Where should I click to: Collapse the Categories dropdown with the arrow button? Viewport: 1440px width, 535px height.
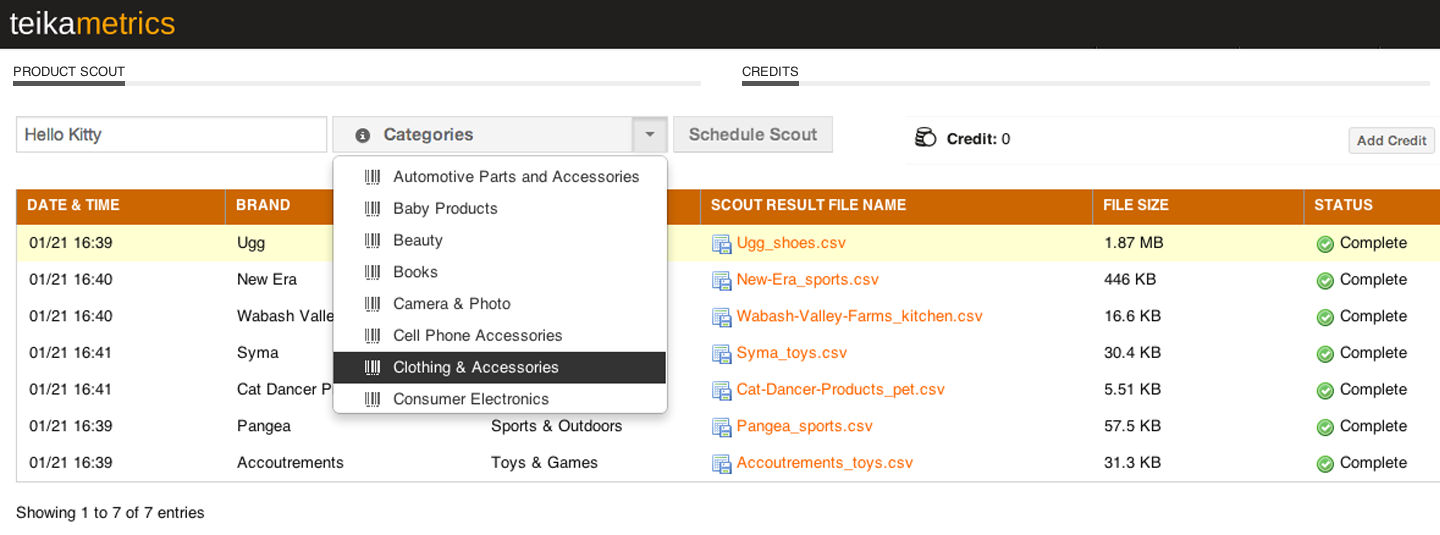point(649,134)
